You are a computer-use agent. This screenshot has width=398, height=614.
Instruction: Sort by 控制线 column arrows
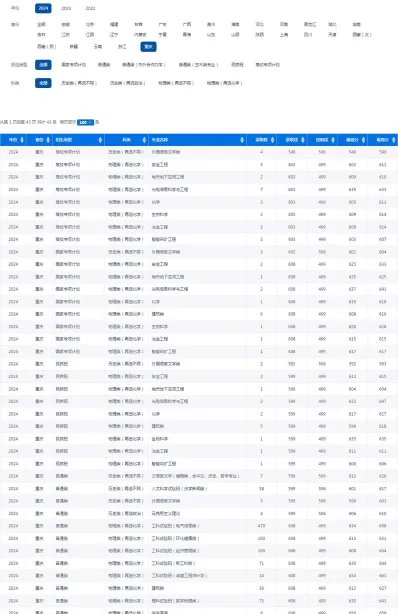333,140
